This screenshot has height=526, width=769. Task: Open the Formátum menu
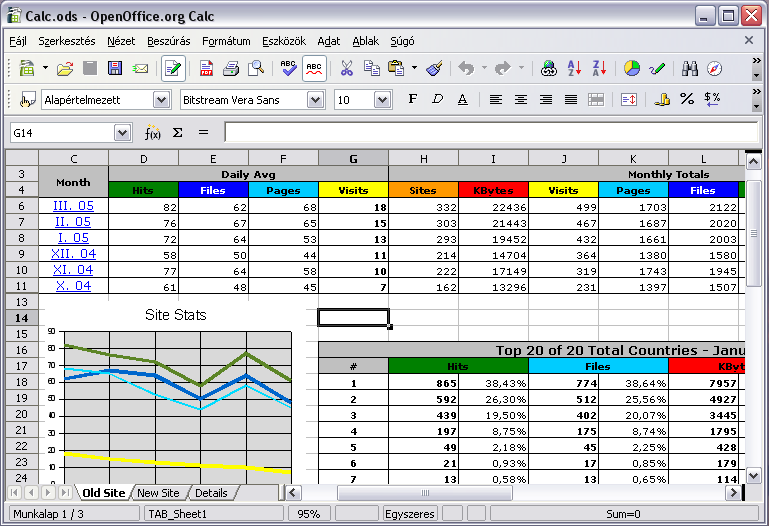pos(226,41)
